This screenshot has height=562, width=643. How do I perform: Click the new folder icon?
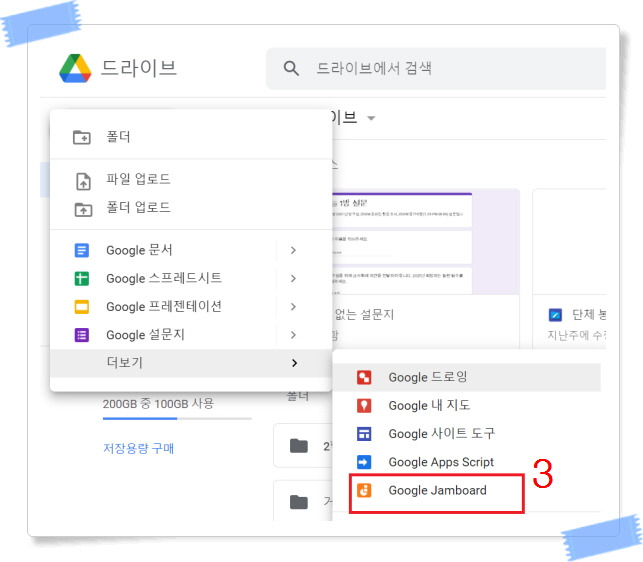coord(82,137)
